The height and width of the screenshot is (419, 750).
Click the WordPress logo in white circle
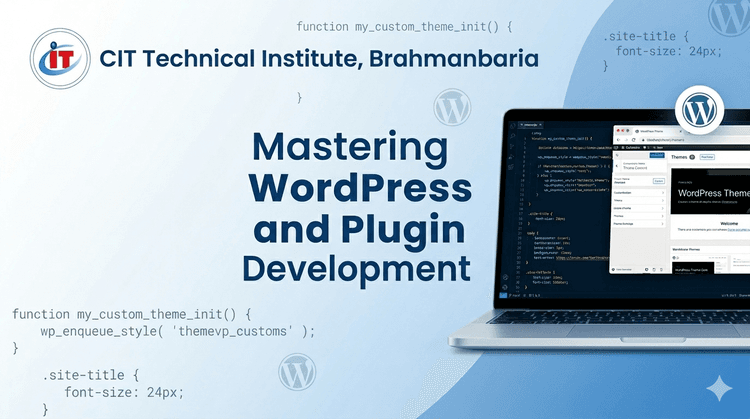(699, 110)
